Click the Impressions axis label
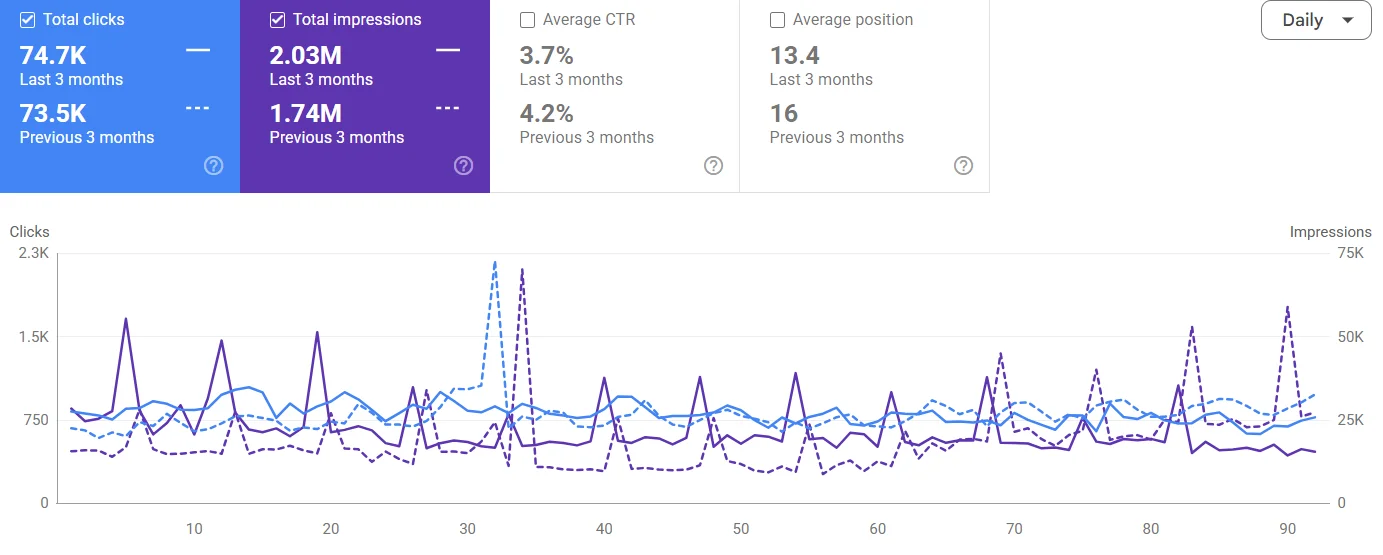This screenshot has width=1383, height=555. pyautogui.click(x=1331, y=231)
